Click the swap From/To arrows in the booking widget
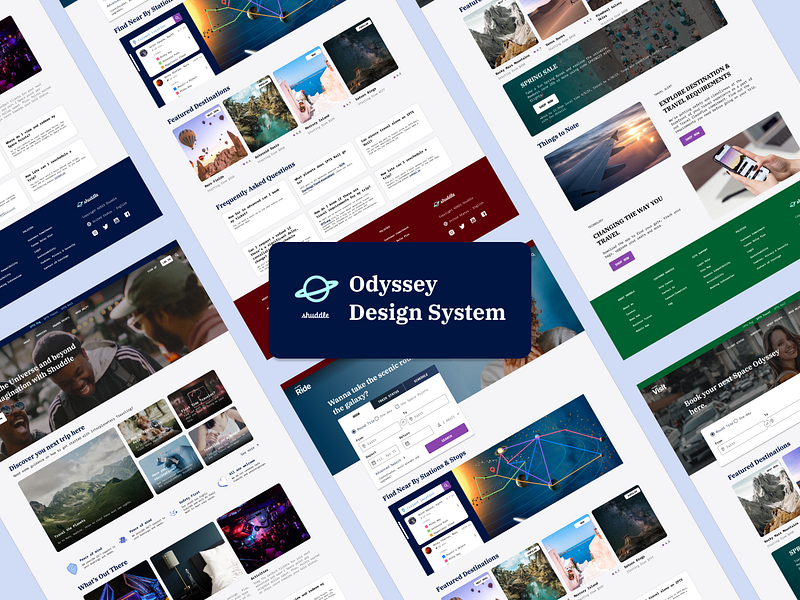This screenshot has width=800, height=600. pyautogui.click(x=403, y=421)
